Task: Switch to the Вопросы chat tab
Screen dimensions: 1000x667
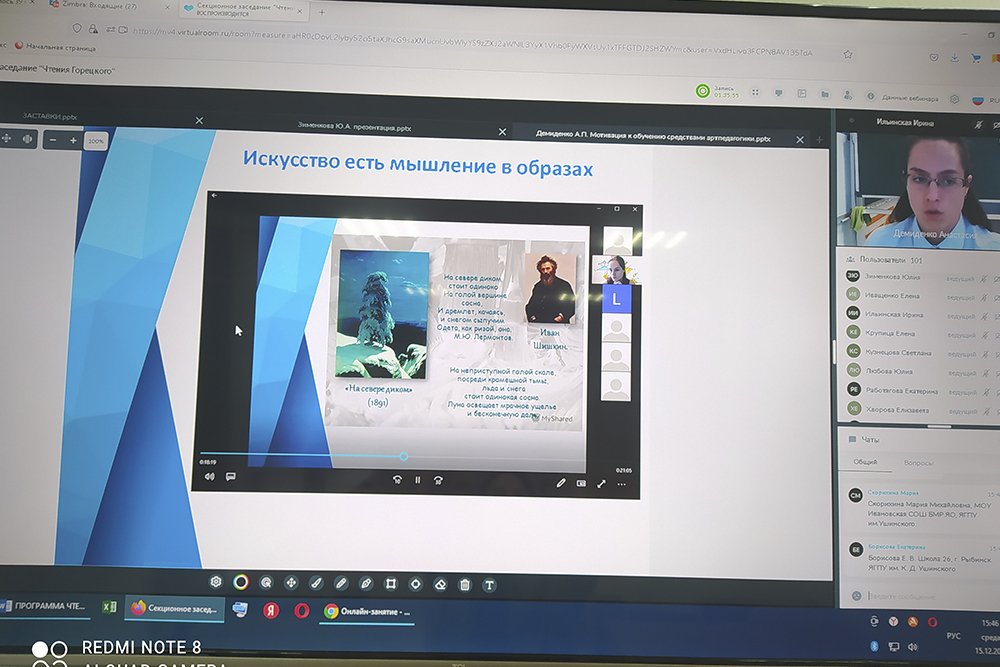Action: pyautogui.click(x=918, y=462)
